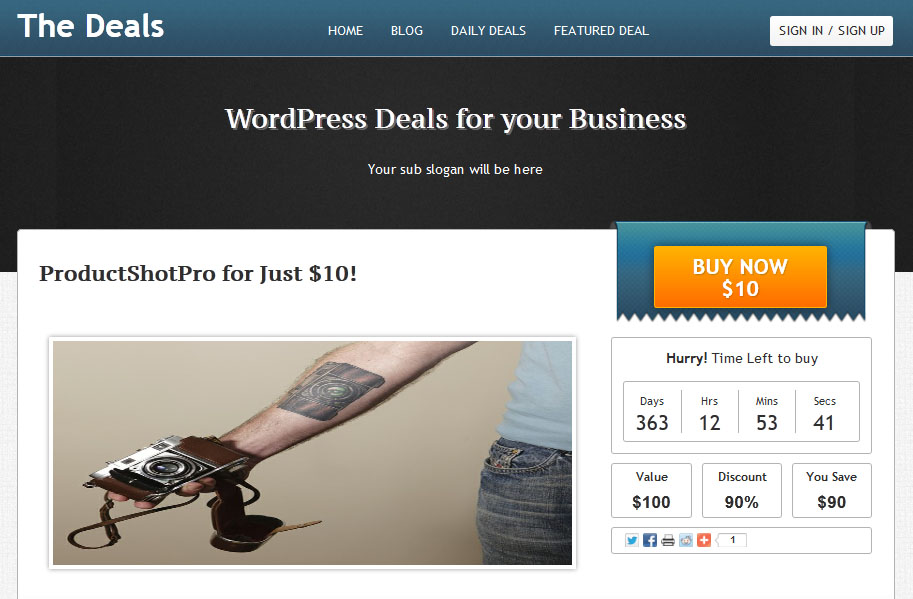Open the Daily Deals menu
The image size is (913, 599).
pyautogui.click(x=488, y=31)
